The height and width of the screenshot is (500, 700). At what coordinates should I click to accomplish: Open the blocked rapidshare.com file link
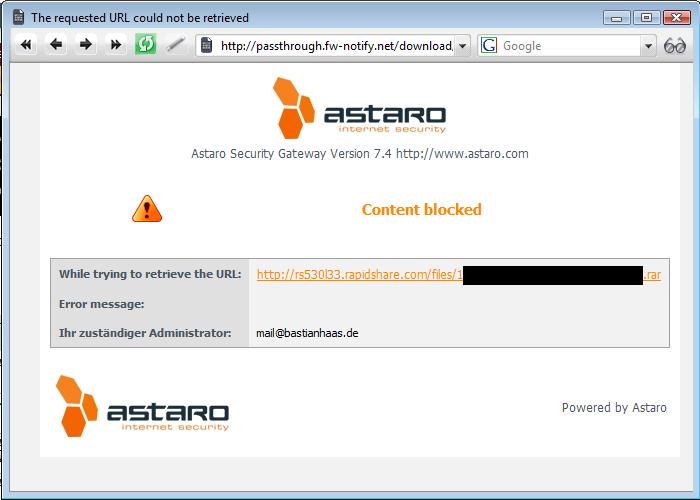coord(459,275)
